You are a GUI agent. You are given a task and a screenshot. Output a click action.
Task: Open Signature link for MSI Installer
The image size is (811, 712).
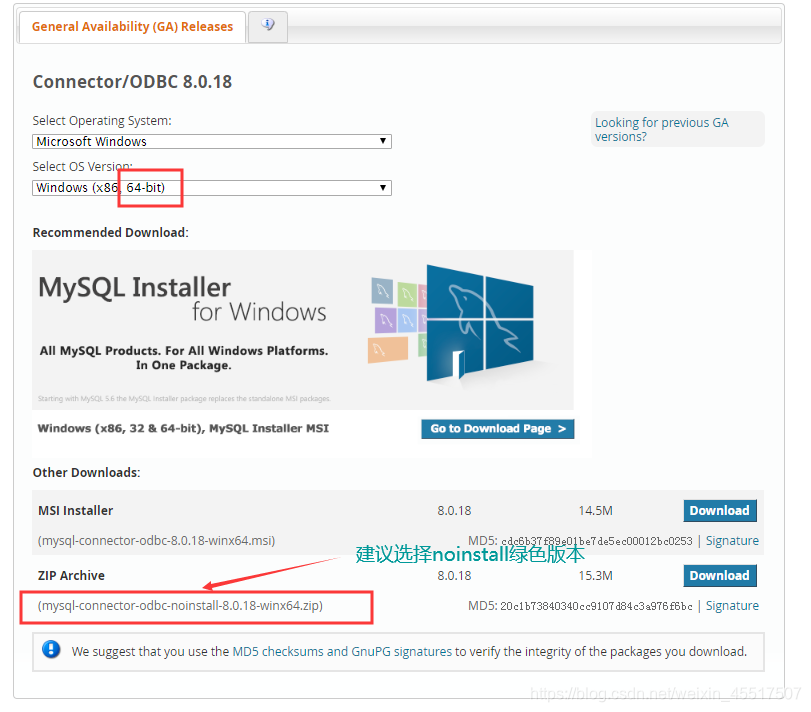[732, 541]
